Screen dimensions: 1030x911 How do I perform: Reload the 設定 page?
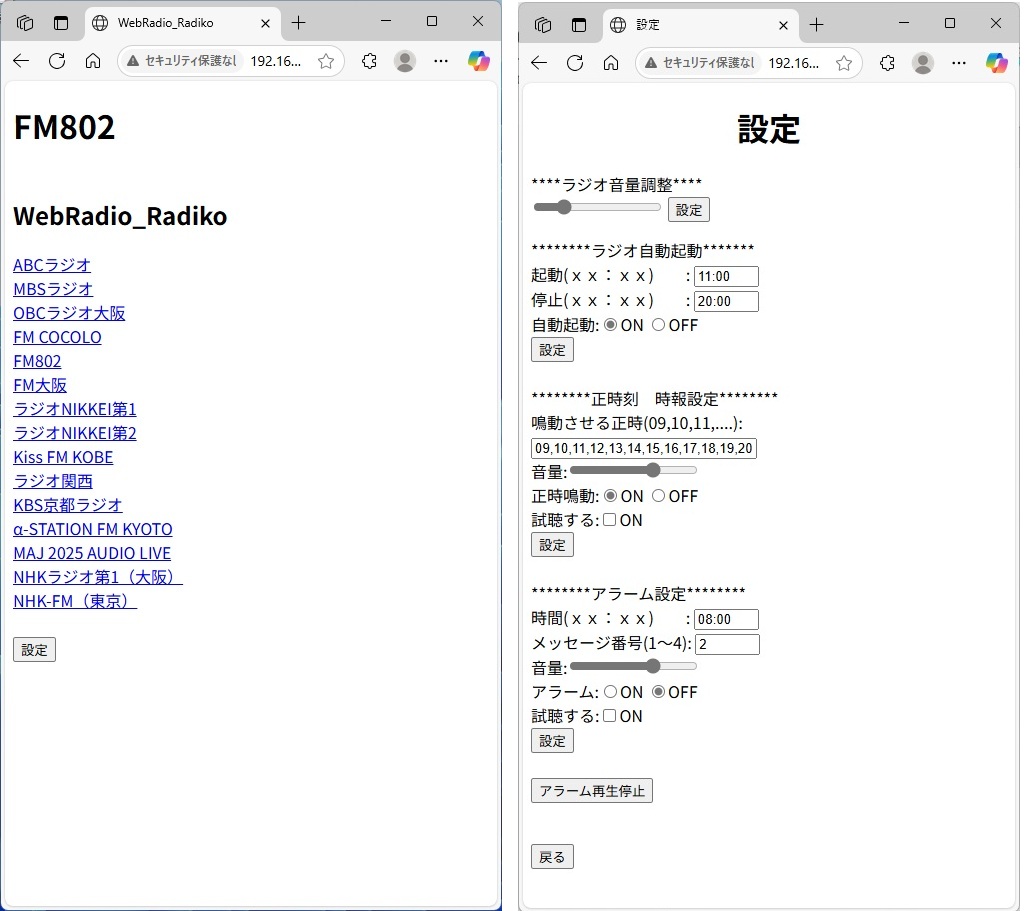(x=575, y=63)
